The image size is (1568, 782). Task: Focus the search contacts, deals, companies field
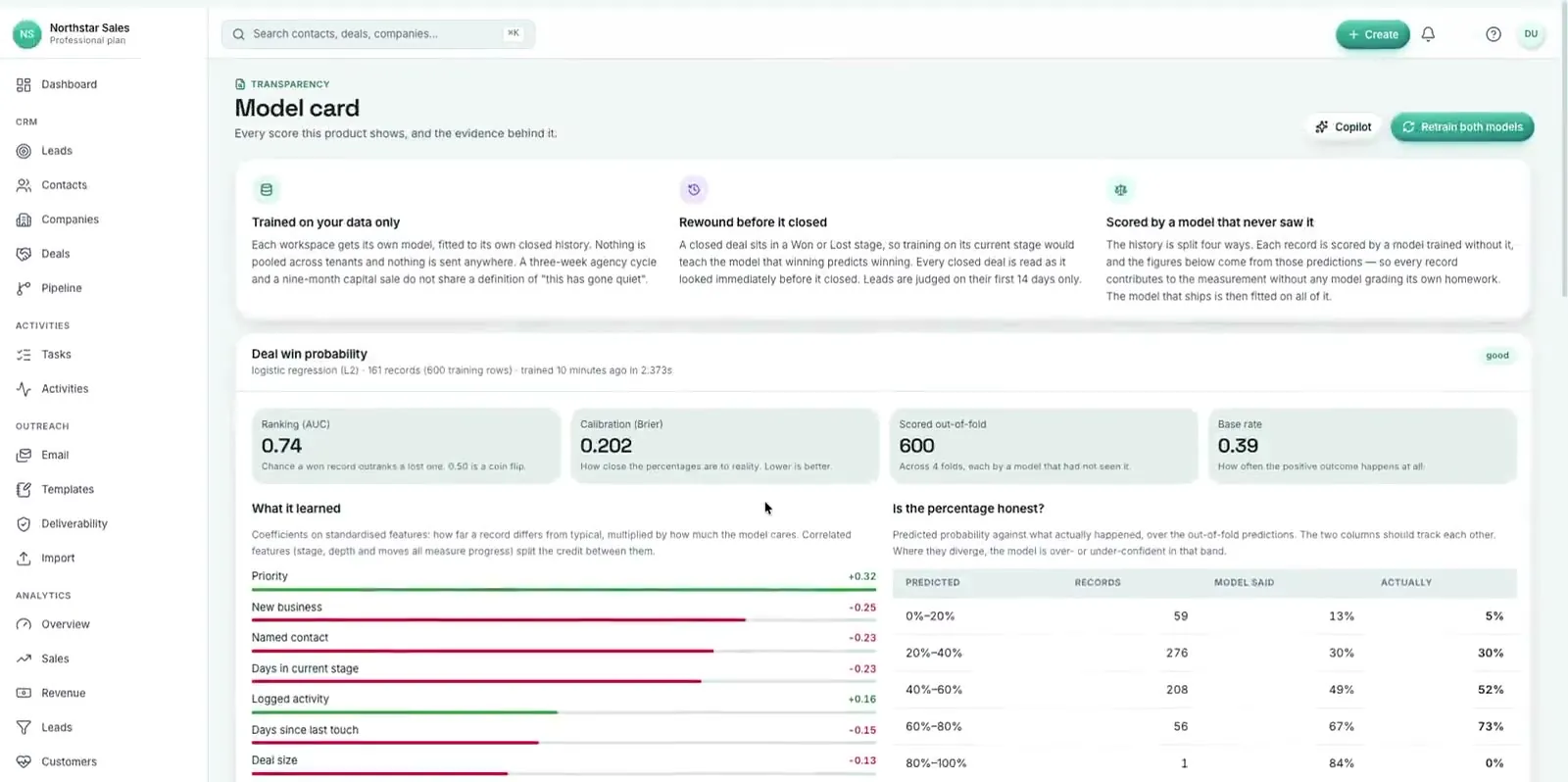(x=378, y=33)
